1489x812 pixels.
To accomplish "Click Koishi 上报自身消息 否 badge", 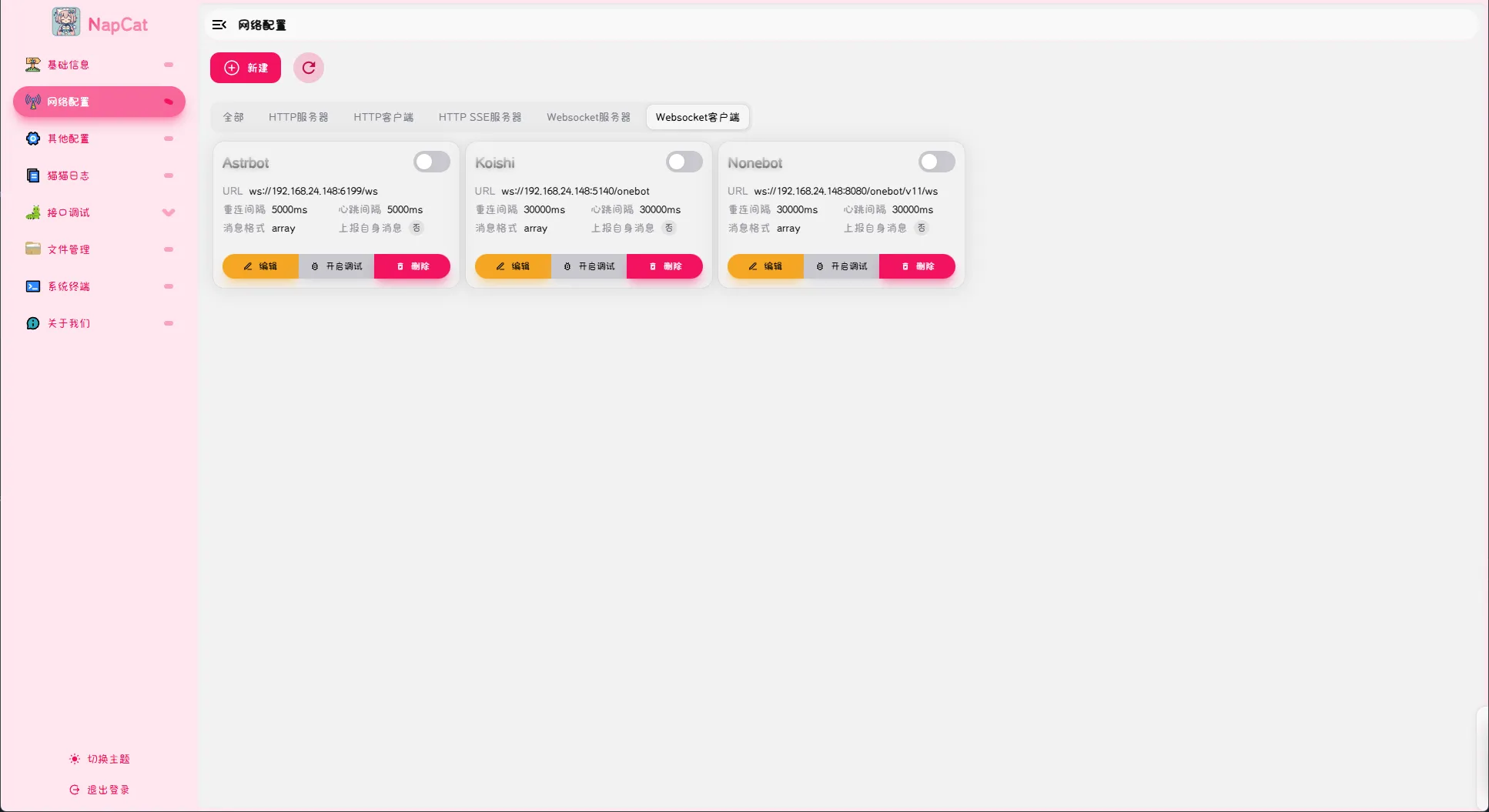I will point(669,228).
